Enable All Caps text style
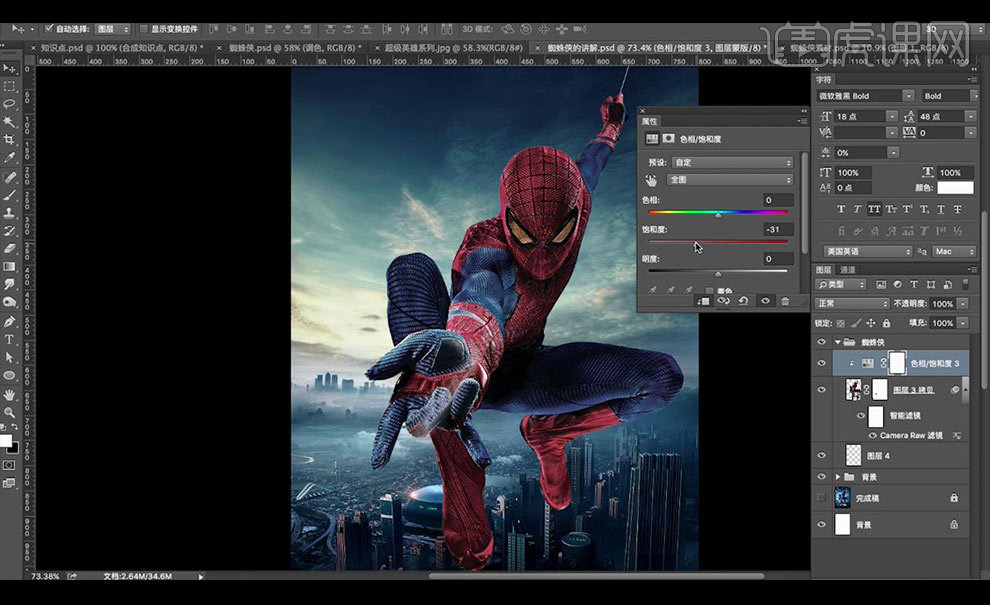This screenshot has height=605, width=990. click(x=874, y=209)
